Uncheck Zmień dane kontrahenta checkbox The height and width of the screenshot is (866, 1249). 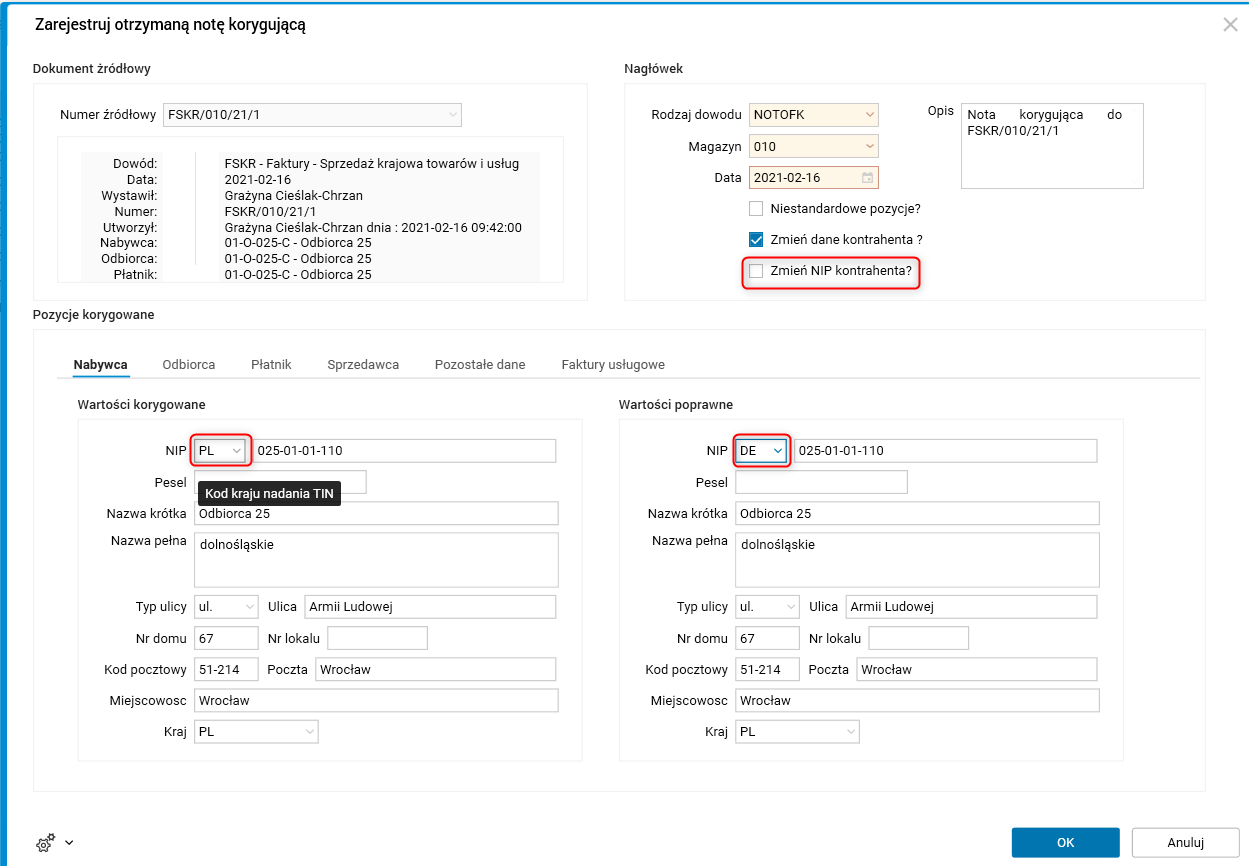tap(757, 240)
